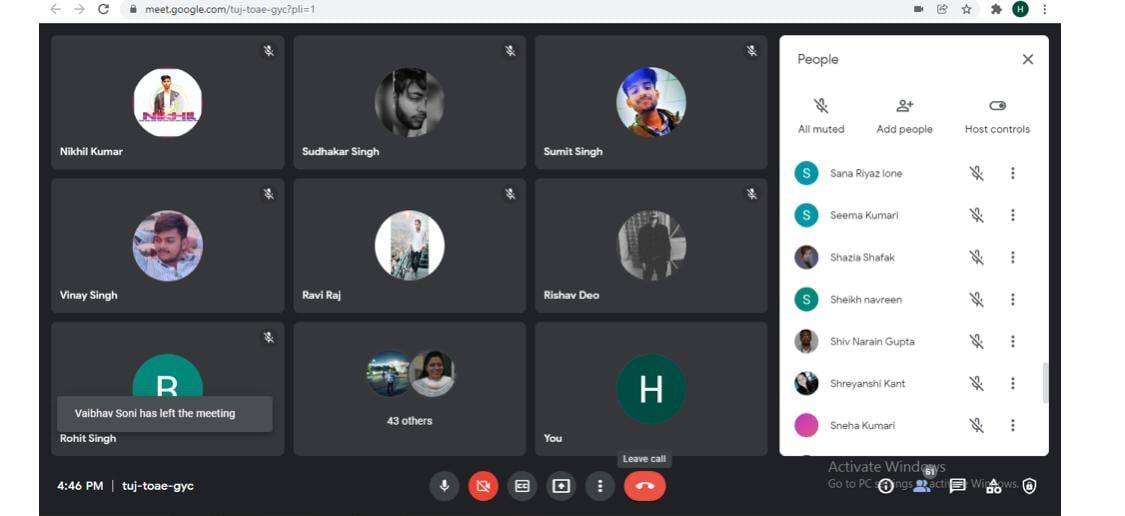Screen dimensions: 1125x516
Task: Click the Present now screen share icon
Action: tap(561, 486)
